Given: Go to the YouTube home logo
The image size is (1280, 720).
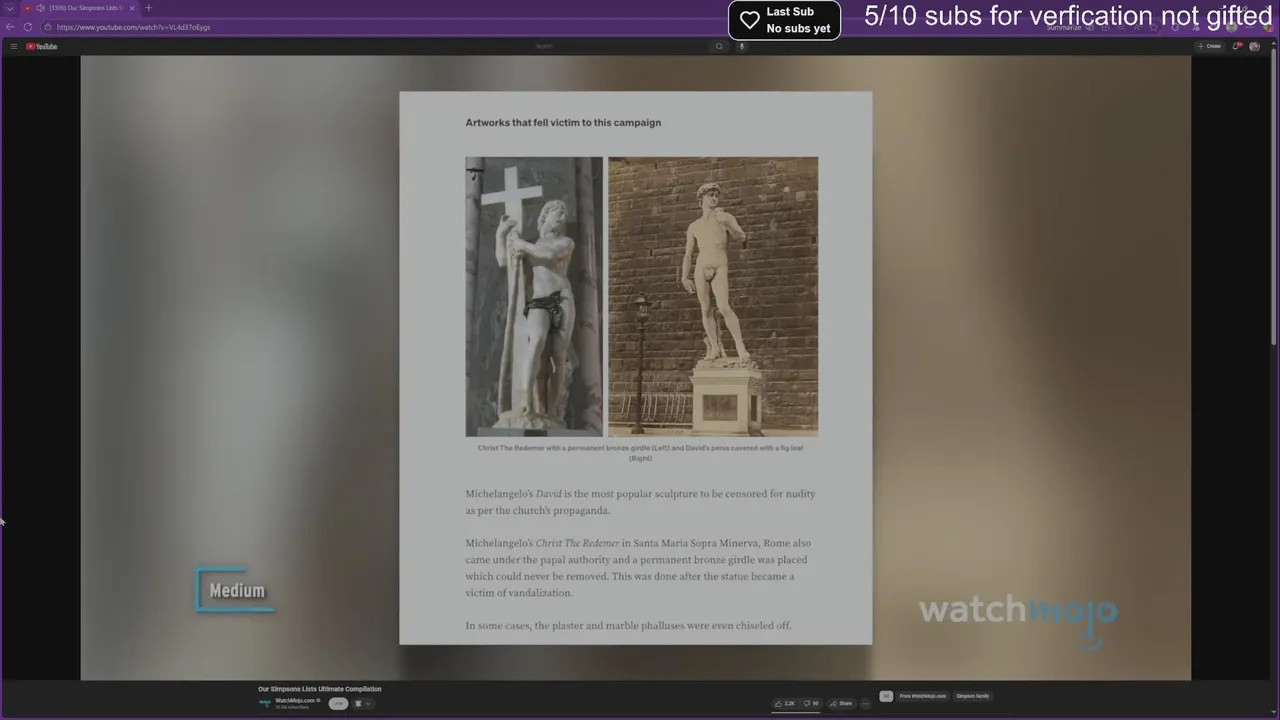Looking at the screenshot, I should (42, 46).
